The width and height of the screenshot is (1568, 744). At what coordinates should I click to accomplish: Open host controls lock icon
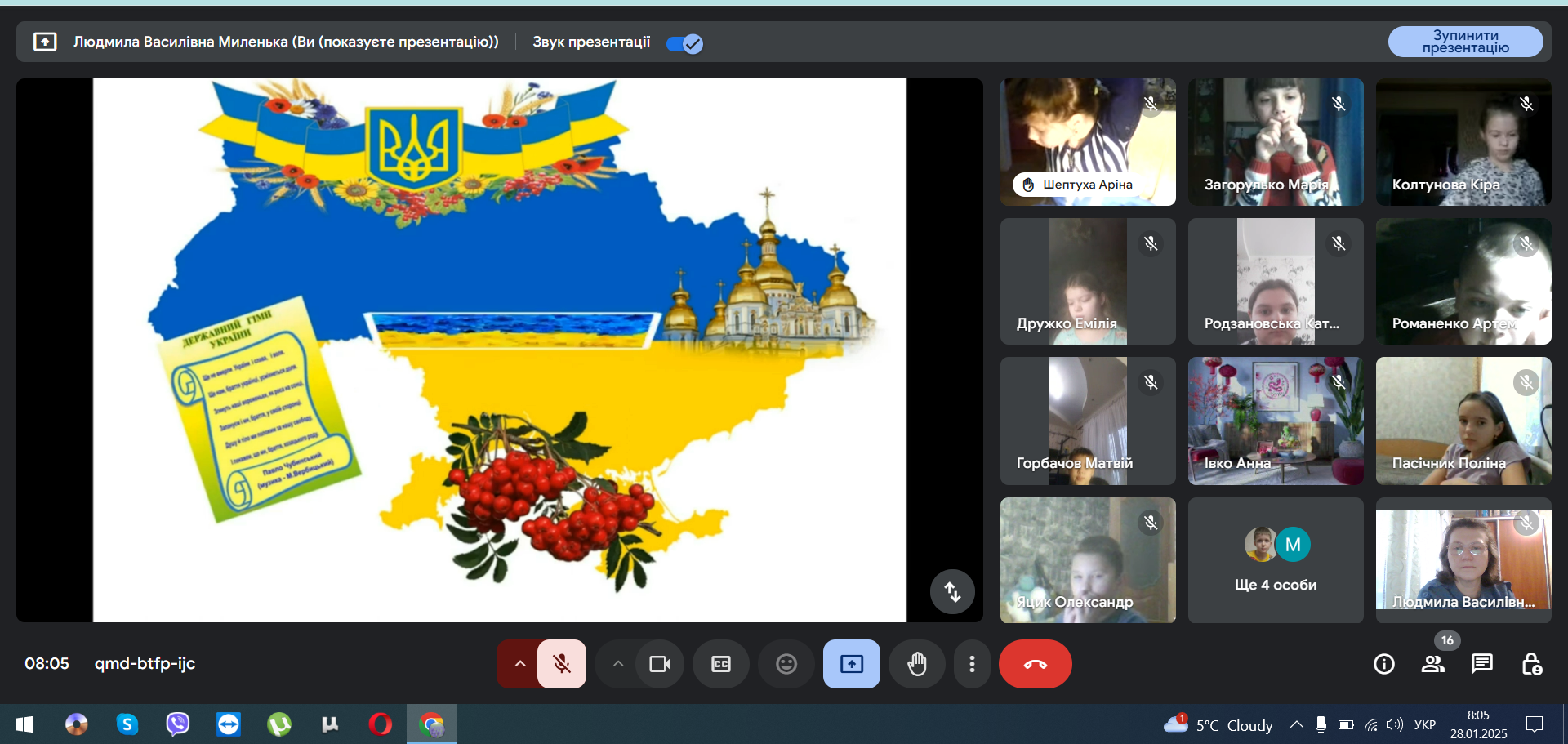(1531, 664)
